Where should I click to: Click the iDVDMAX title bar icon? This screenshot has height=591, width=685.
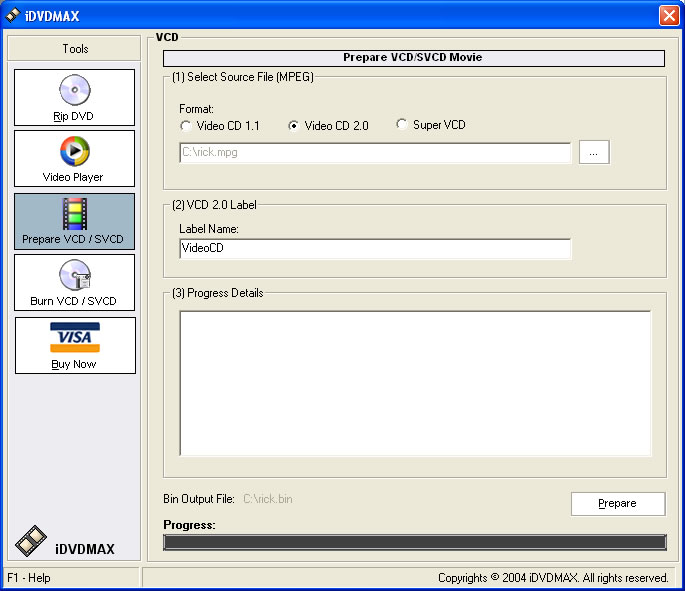(x=13, y=15)
